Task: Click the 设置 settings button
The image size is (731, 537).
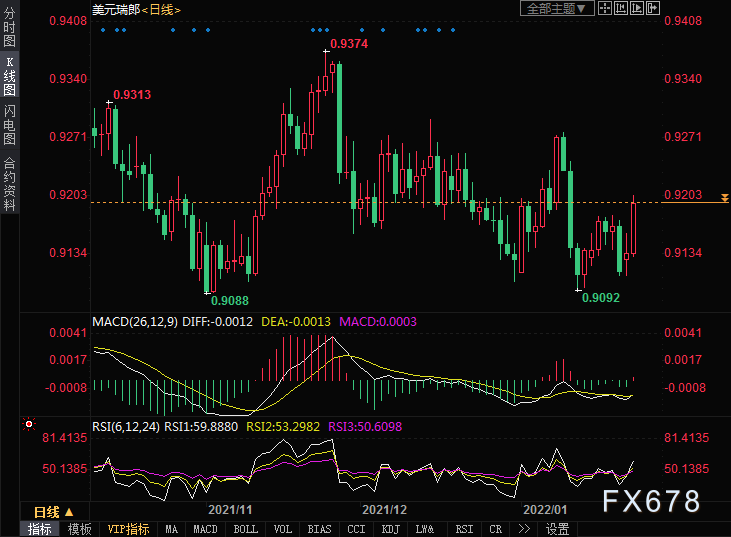Action: [557, 529]
